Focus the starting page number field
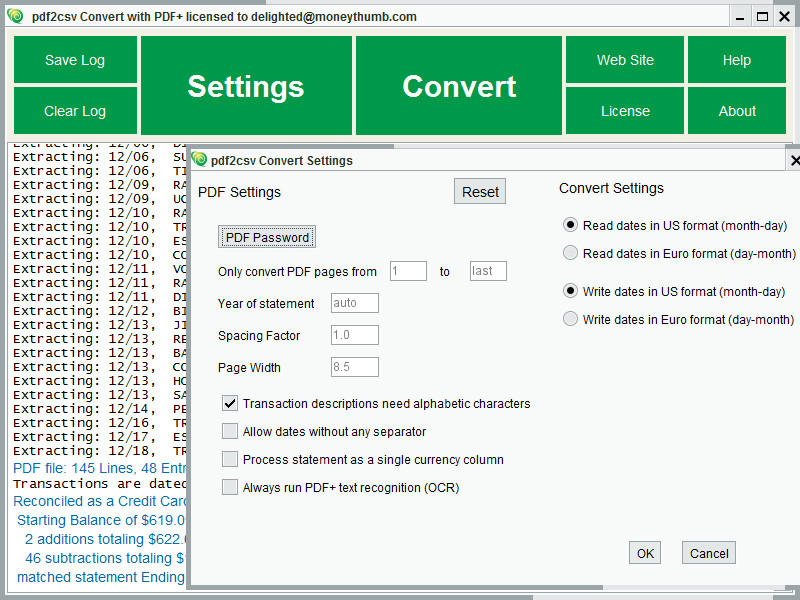Image resolution: width=800 pixels, height=600 pixels. [408, 271]
